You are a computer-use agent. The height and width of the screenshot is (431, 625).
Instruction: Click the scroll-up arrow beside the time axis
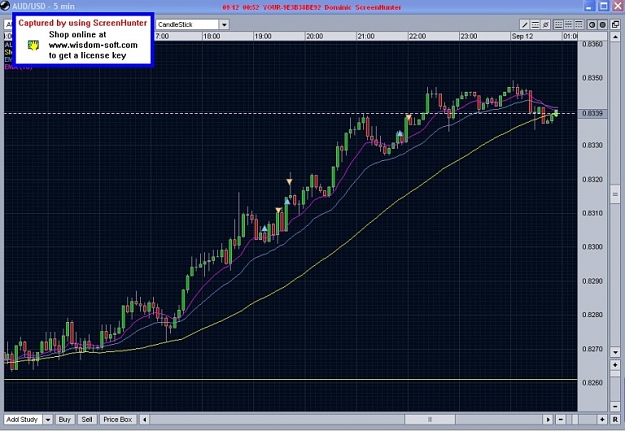click(x=615, y=36)
